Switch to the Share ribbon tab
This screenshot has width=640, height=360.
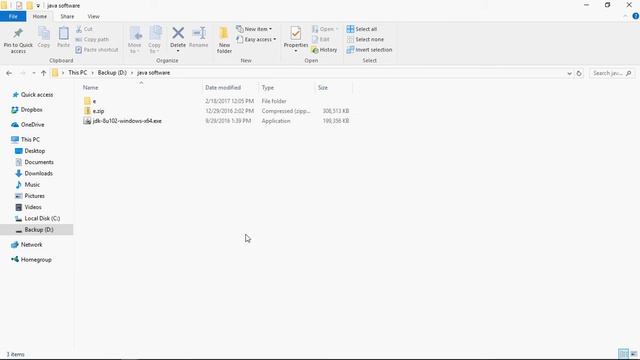click(67, 16)
